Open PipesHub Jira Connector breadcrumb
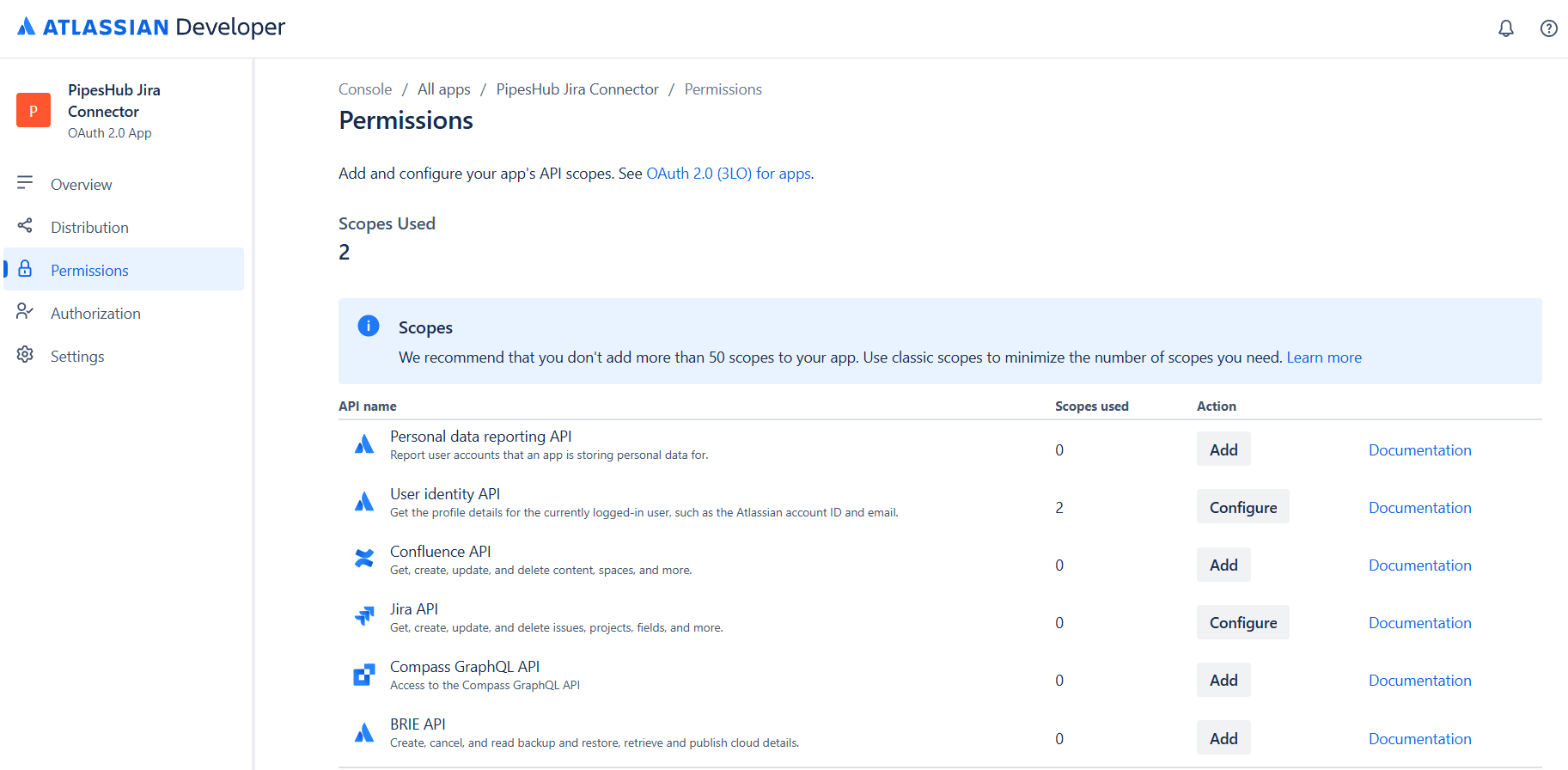Screen dimensions: 1568x770 (577, 89)
